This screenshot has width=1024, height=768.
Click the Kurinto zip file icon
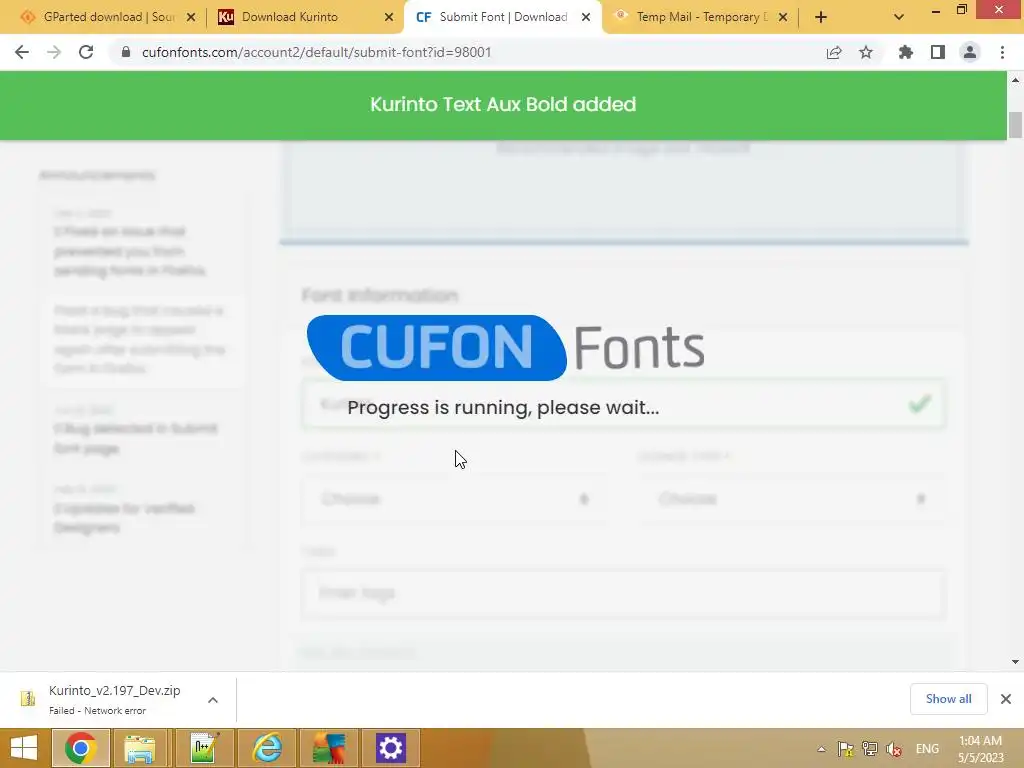pyautogui.click(x=27, y=699)
